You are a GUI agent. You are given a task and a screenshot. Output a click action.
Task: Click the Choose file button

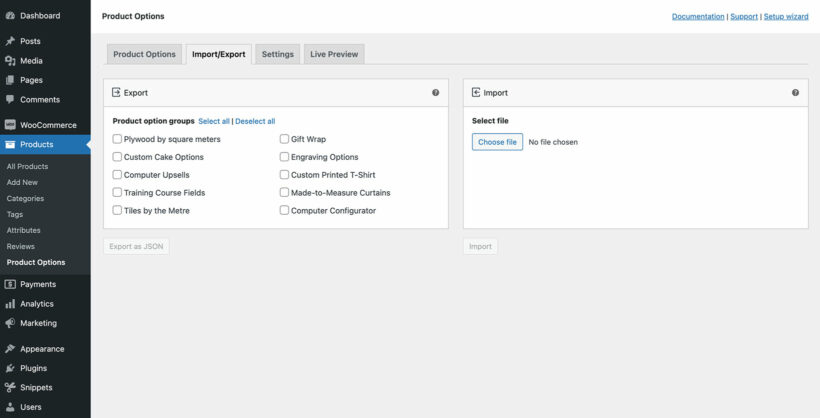(x=497, y=142)
